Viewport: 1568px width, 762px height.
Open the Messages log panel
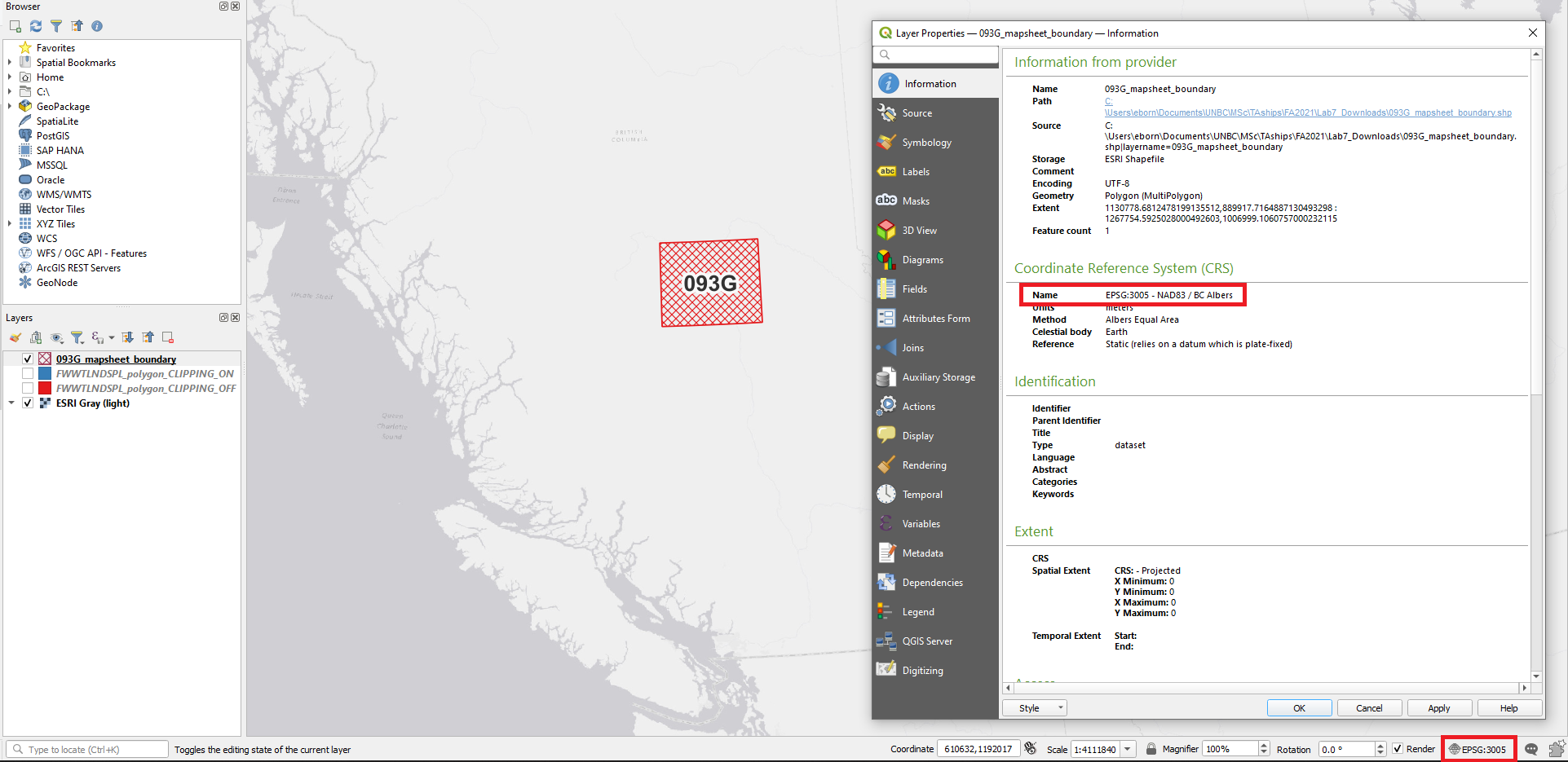1530,749
